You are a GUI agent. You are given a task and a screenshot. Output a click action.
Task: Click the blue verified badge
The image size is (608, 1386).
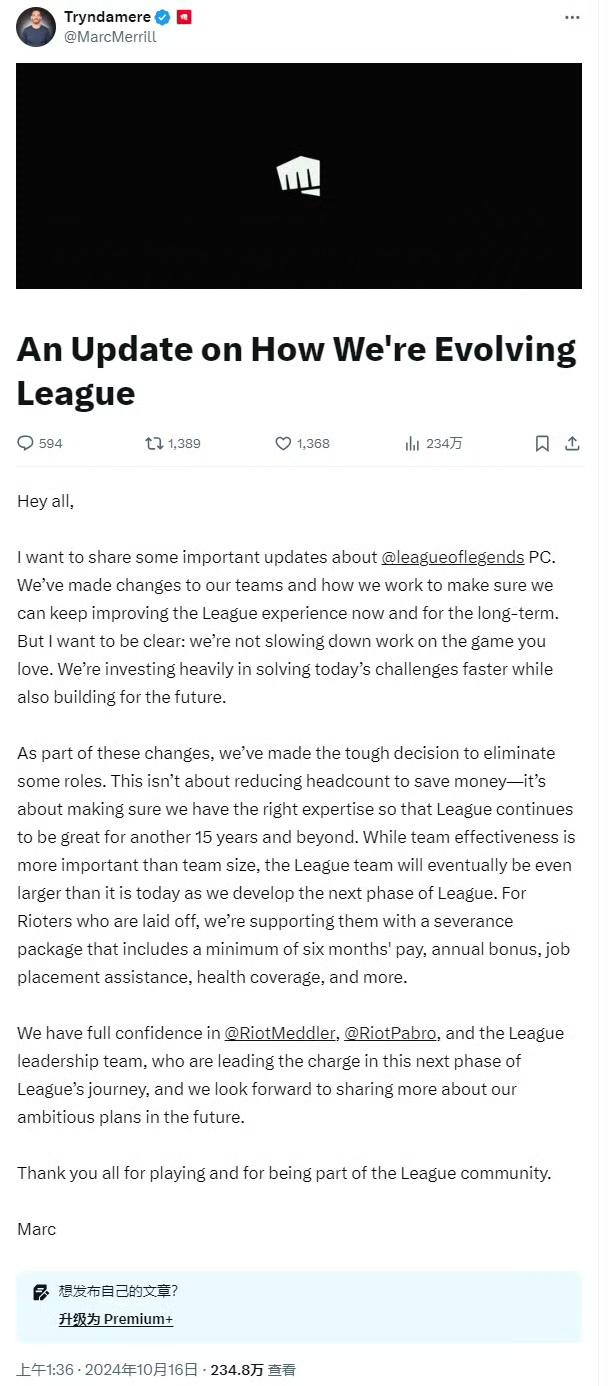point(161,18)
